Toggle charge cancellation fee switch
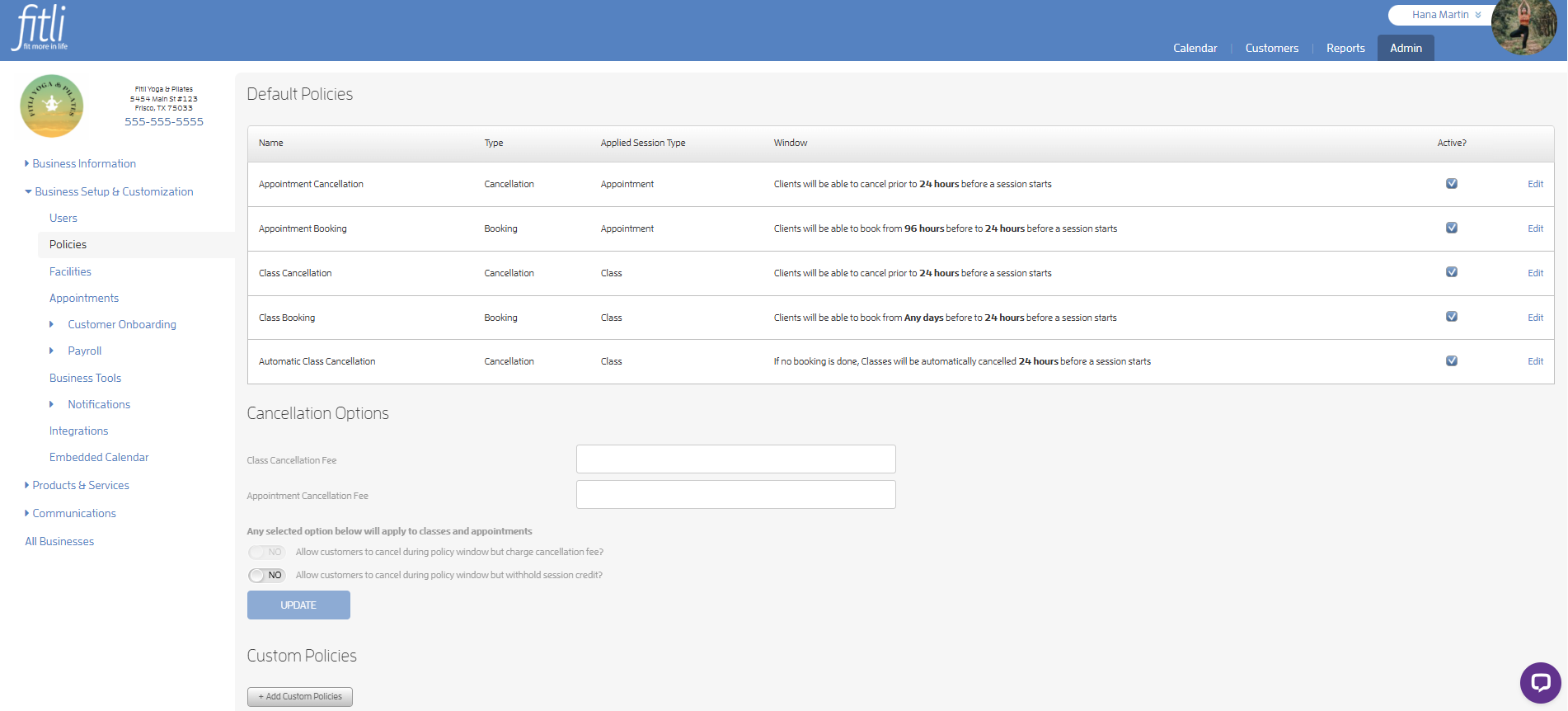The height and width of the screenshot is (711, 1568). tap(266, 552)
